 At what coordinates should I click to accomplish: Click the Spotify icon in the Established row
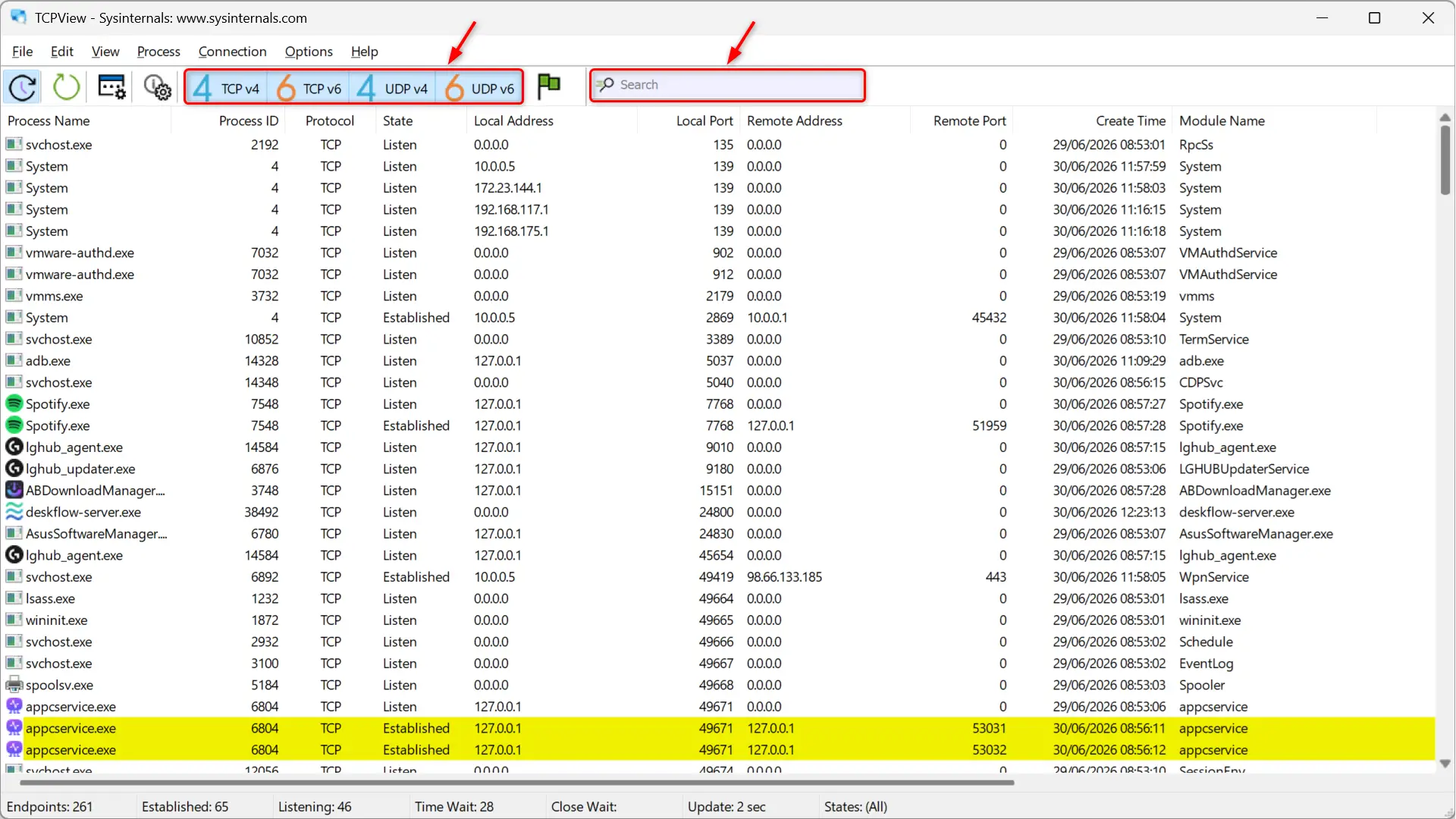point(14,425)
